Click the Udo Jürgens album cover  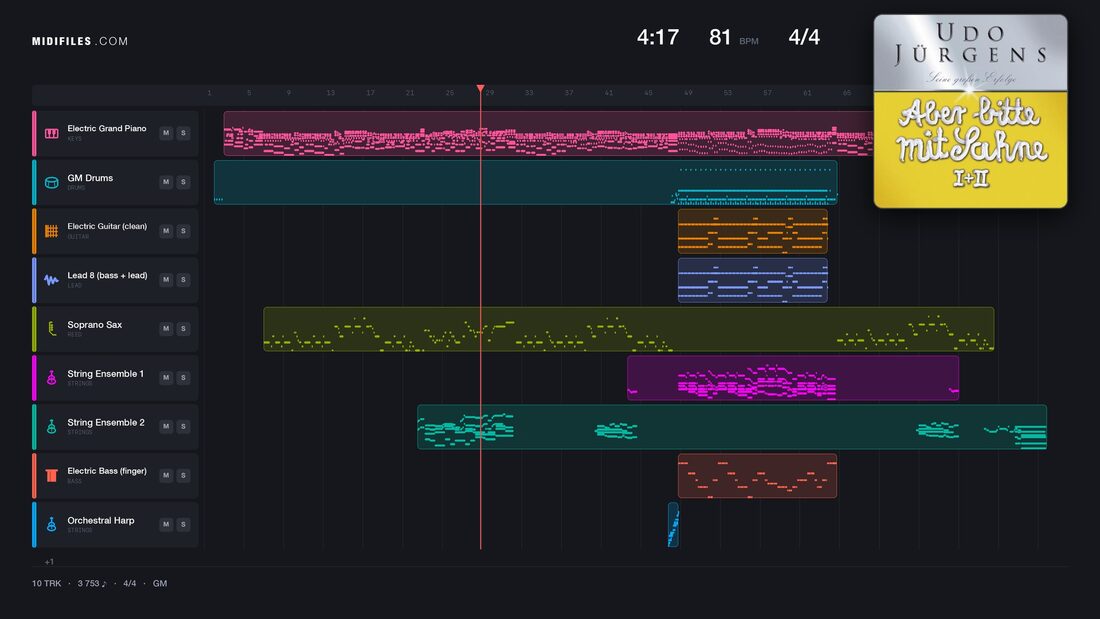(x=970, y=111)
